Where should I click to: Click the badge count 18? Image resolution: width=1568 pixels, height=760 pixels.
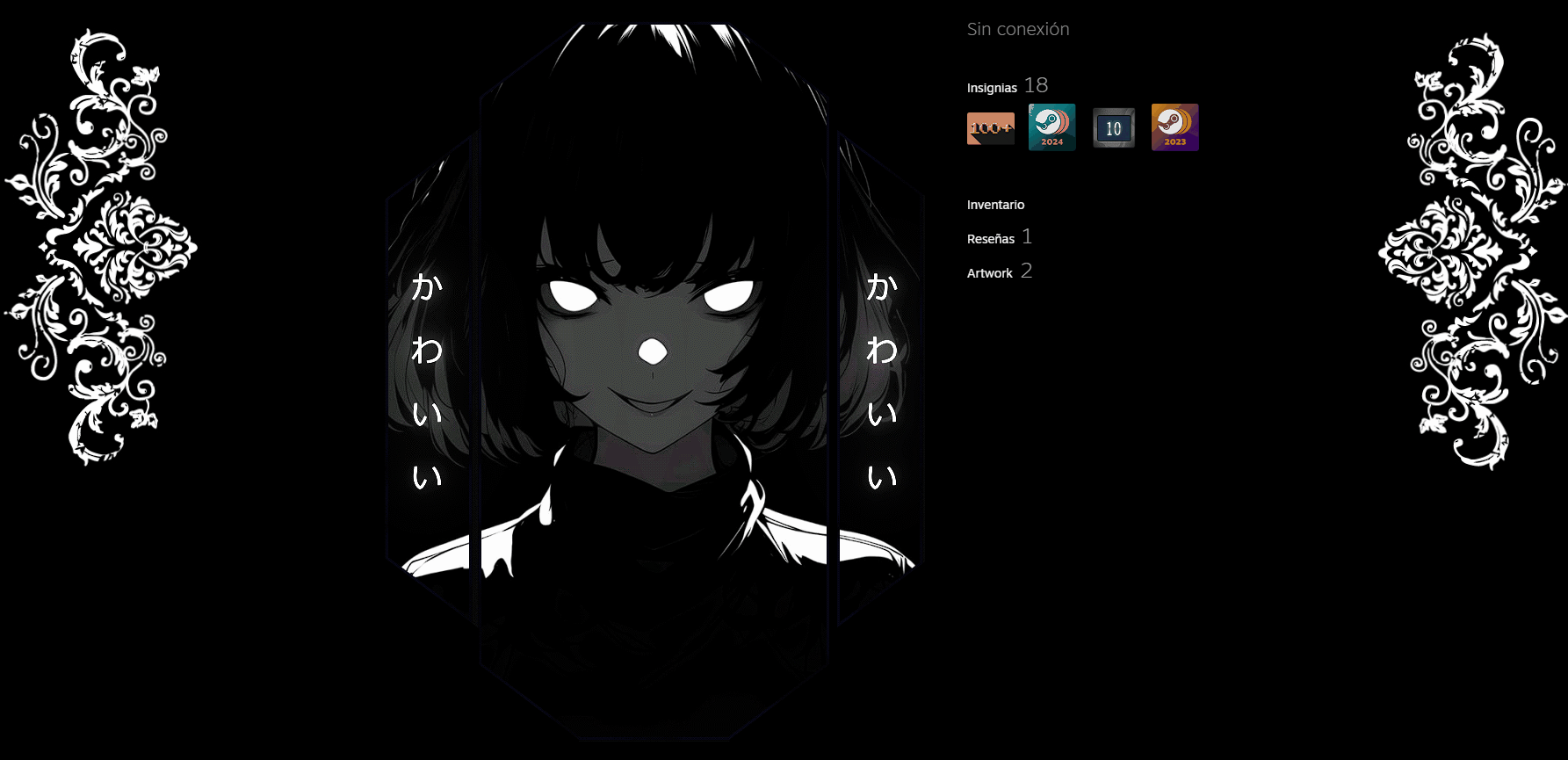point(1037,85)
